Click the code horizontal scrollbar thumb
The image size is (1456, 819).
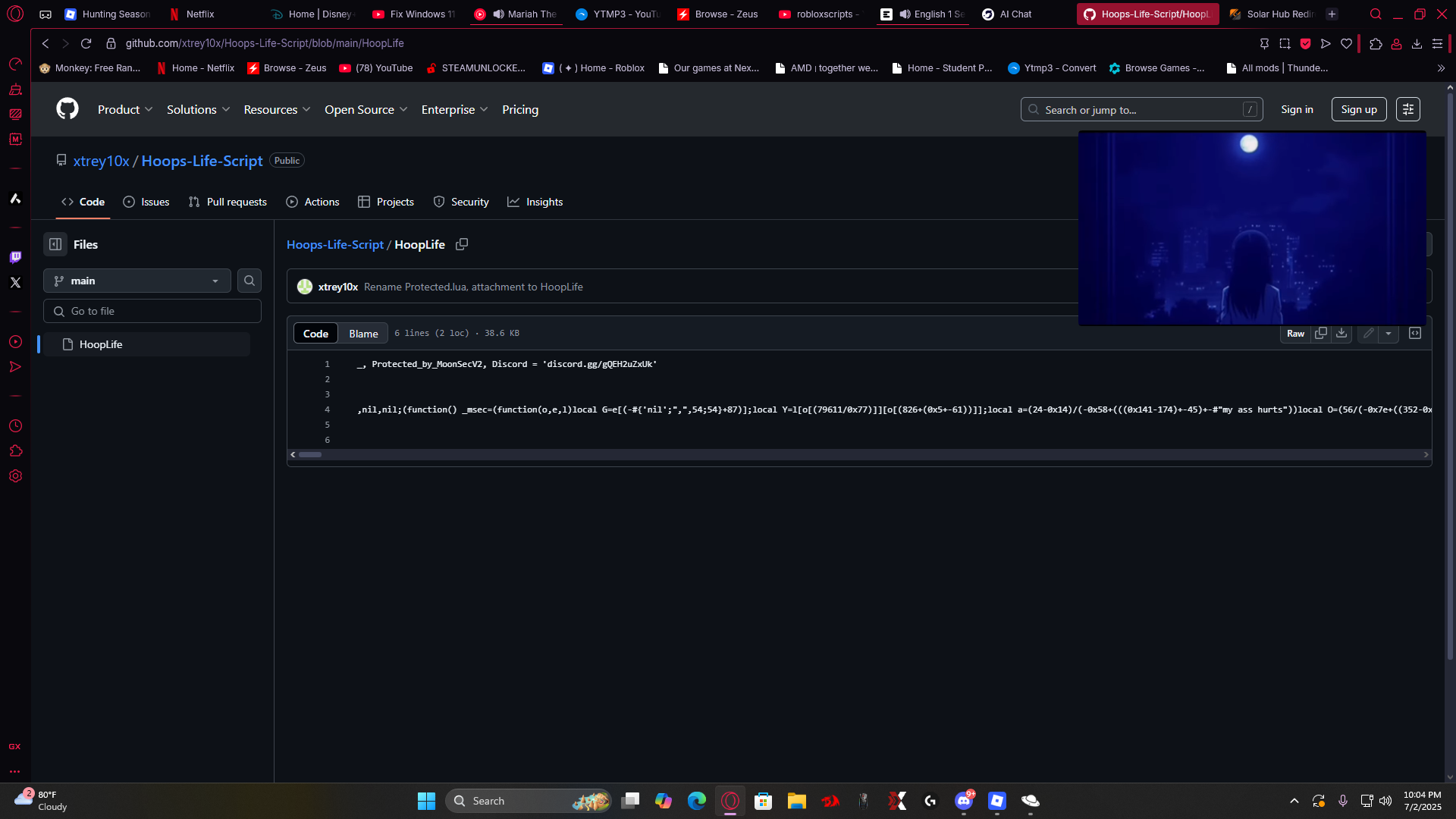[x=310, y=454]
